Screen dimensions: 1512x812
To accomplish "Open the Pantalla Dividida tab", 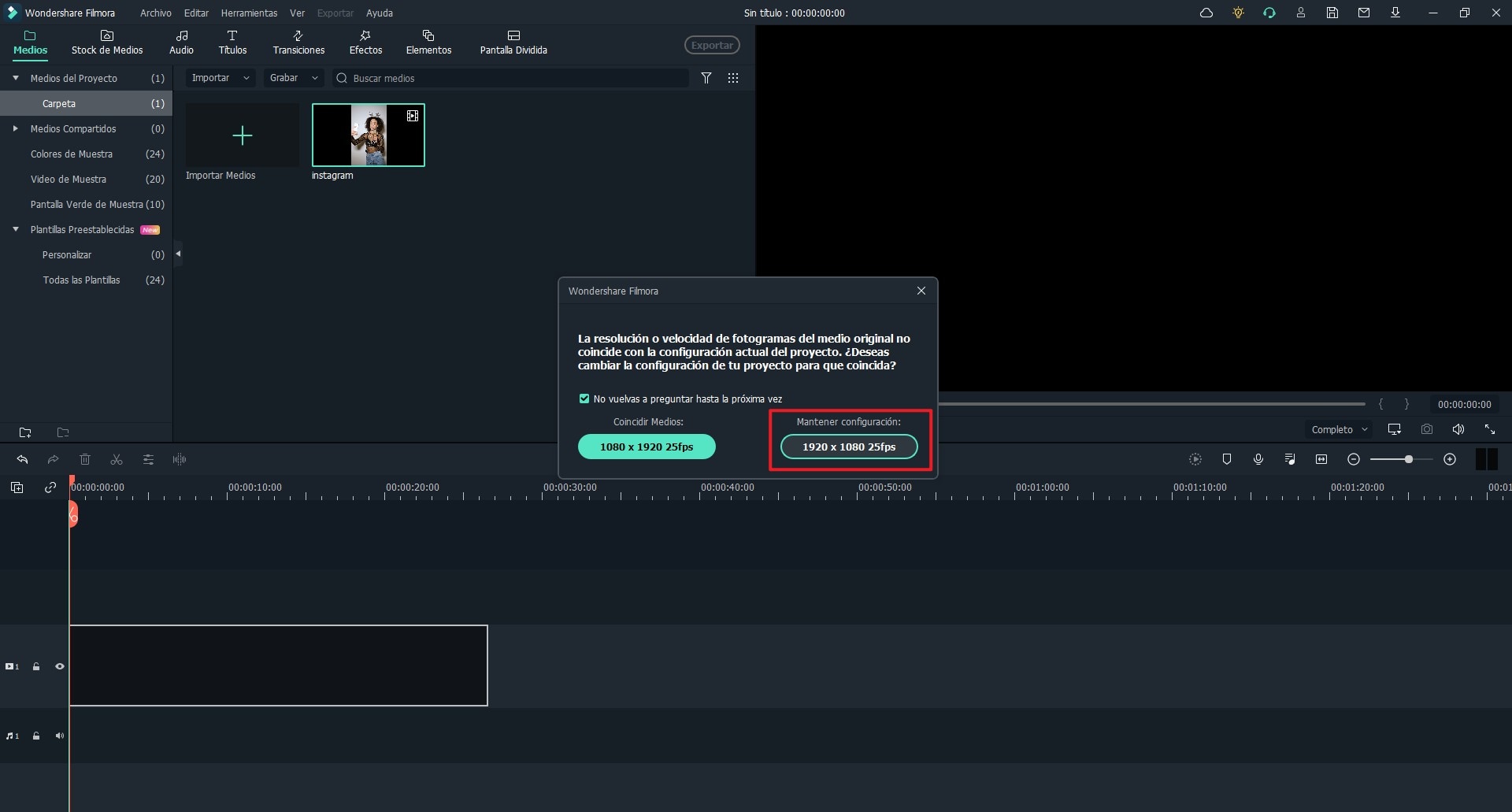I will pyautogui.click(x=513, y=43).
